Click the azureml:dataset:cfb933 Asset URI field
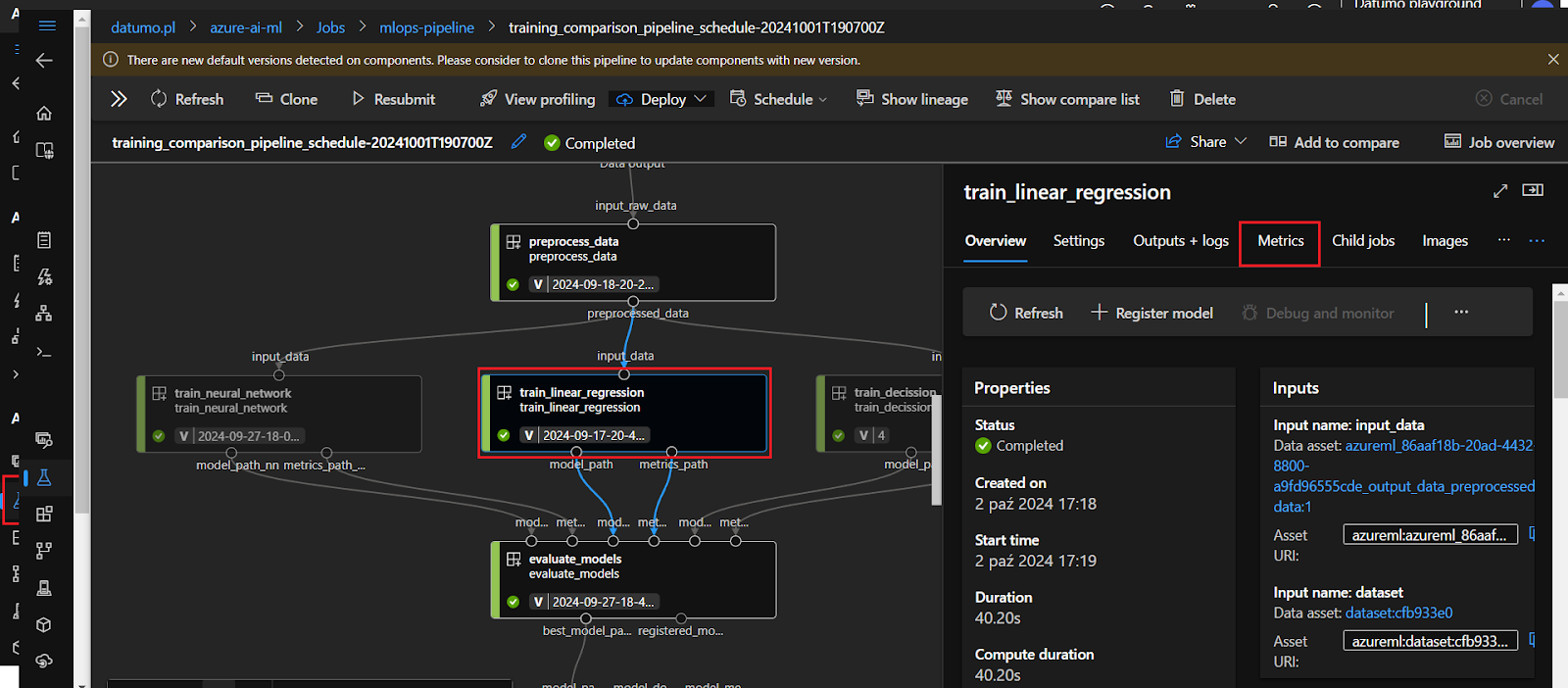This screenshot has width=1568, height=688. [x=1430, y=641]
